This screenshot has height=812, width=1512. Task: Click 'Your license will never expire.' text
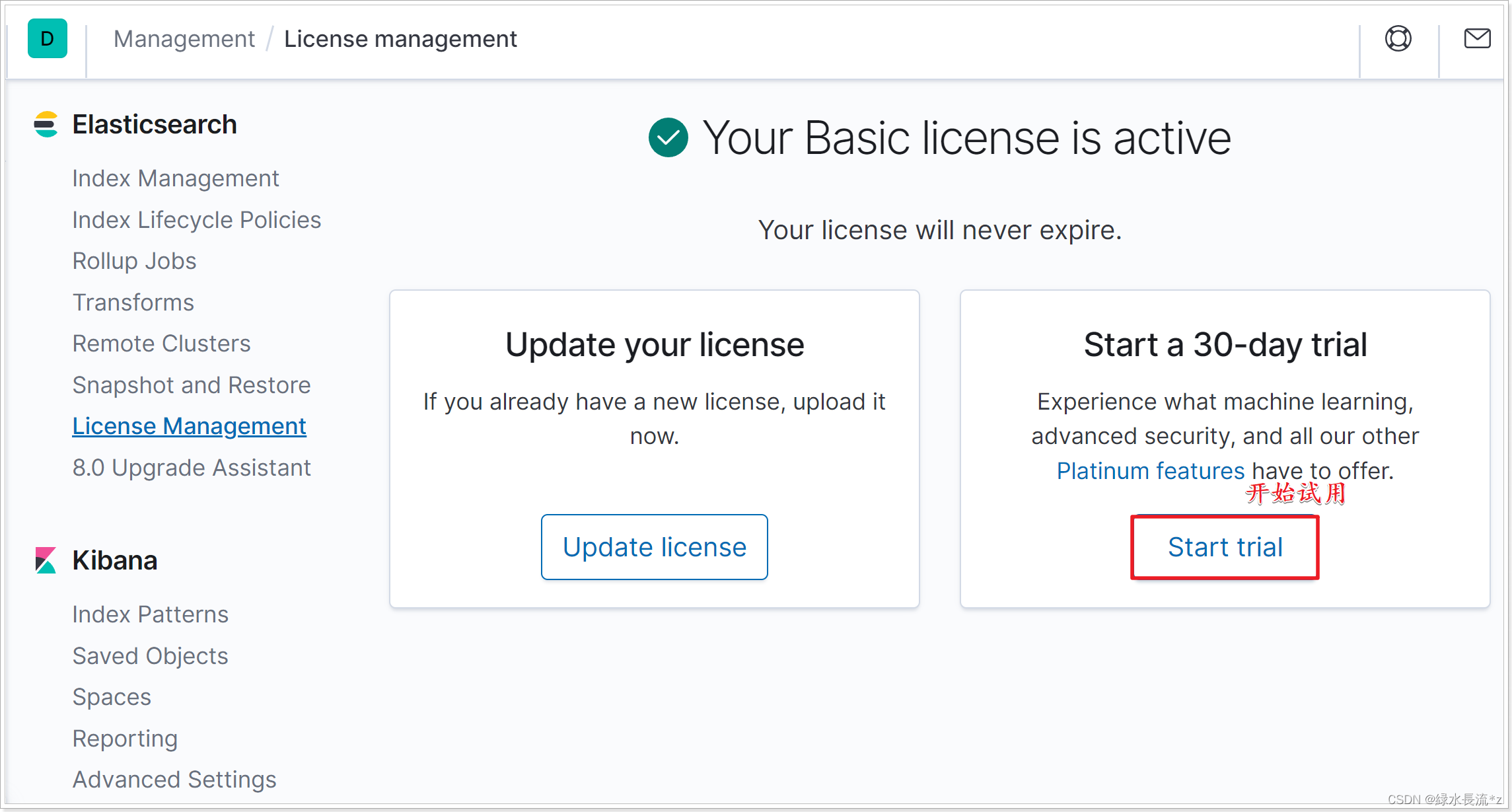coord(940,230)
